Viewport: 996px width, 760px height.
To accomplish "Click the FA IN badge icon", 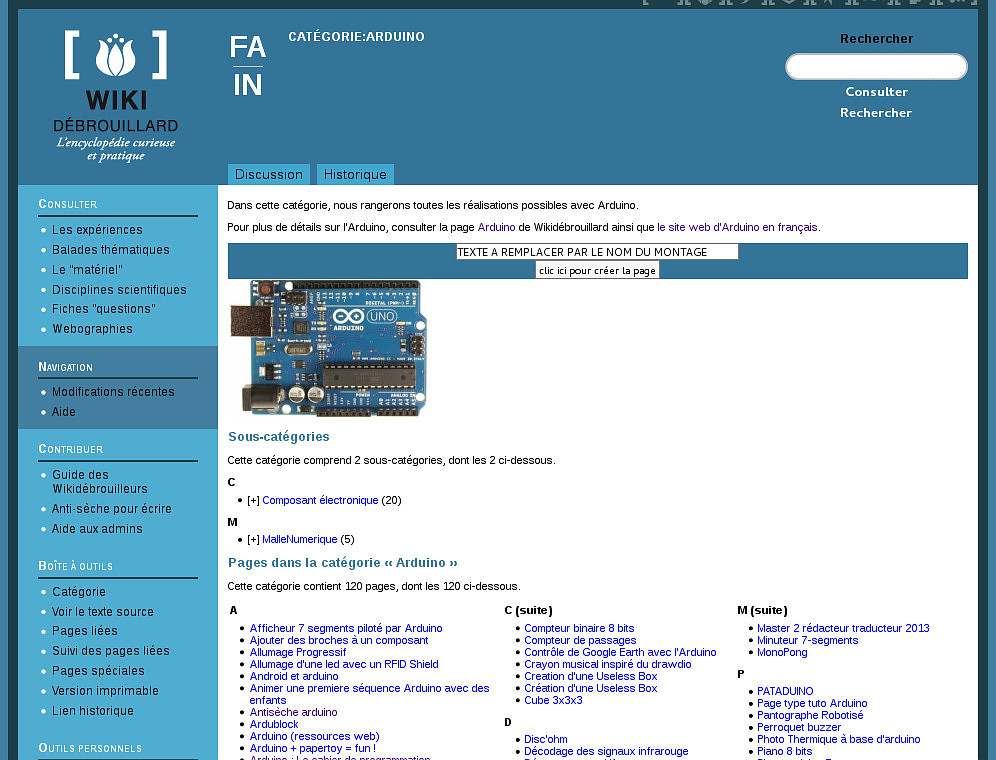I will tap(247, 66).
